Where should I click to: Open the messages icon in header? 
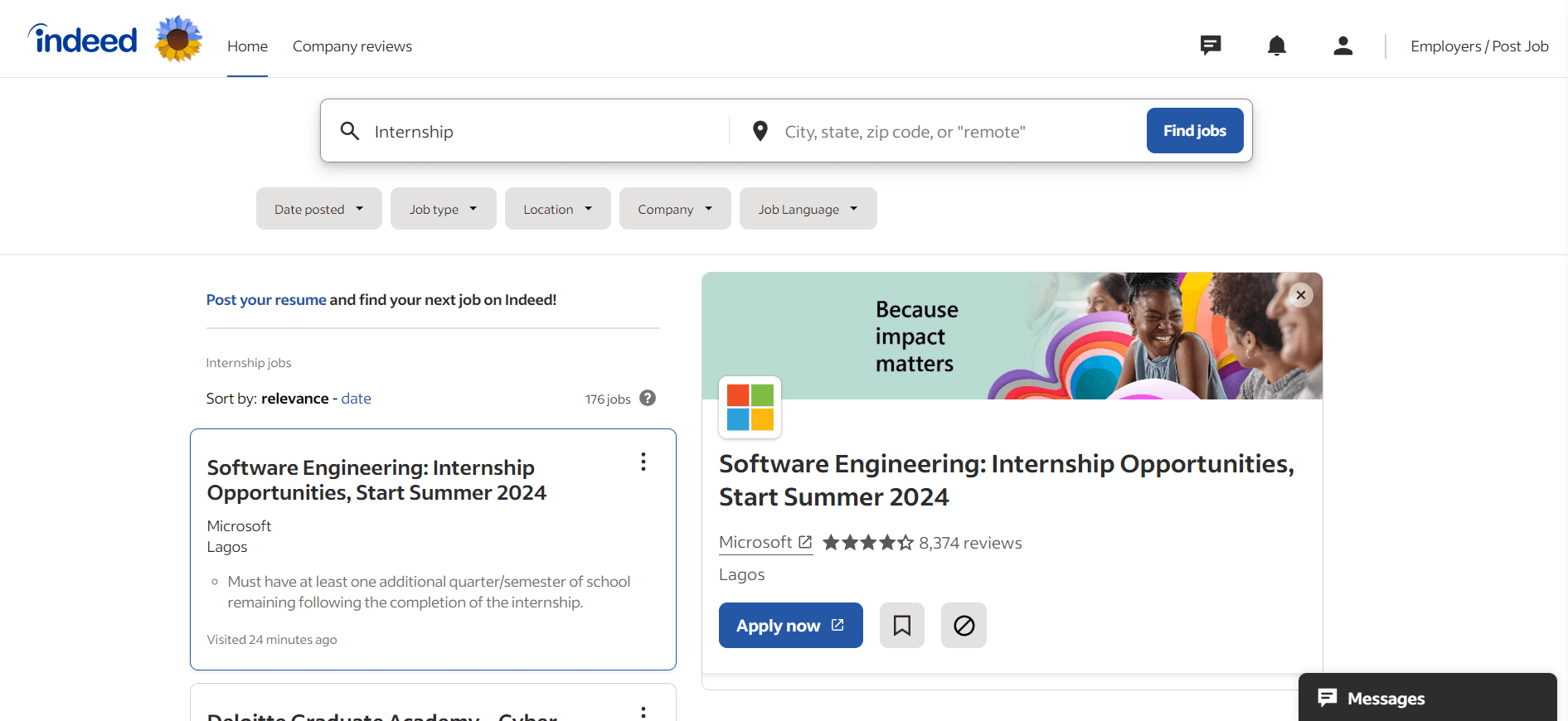[1211, 46]
